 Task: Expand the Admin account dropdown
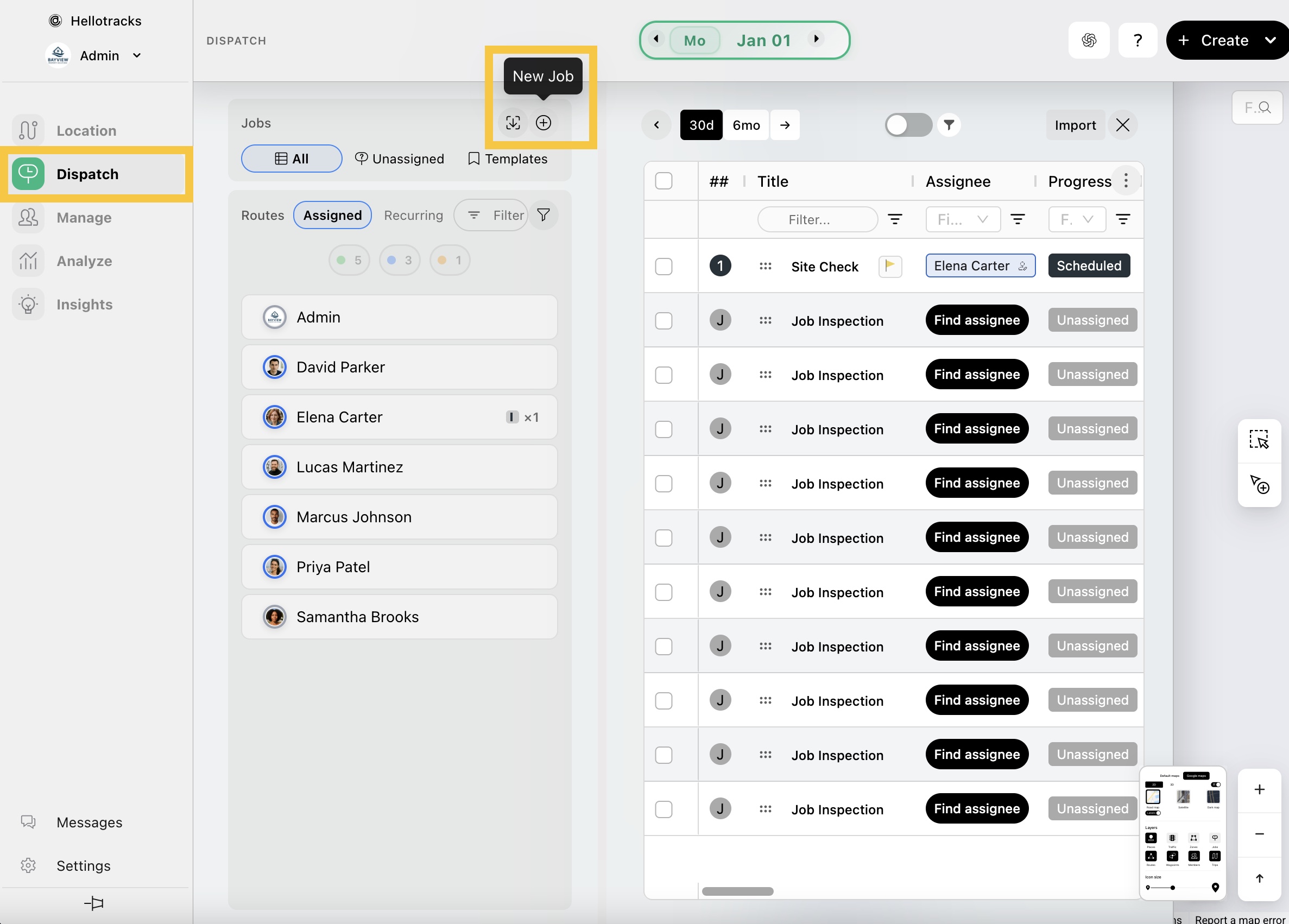point(136,56)
